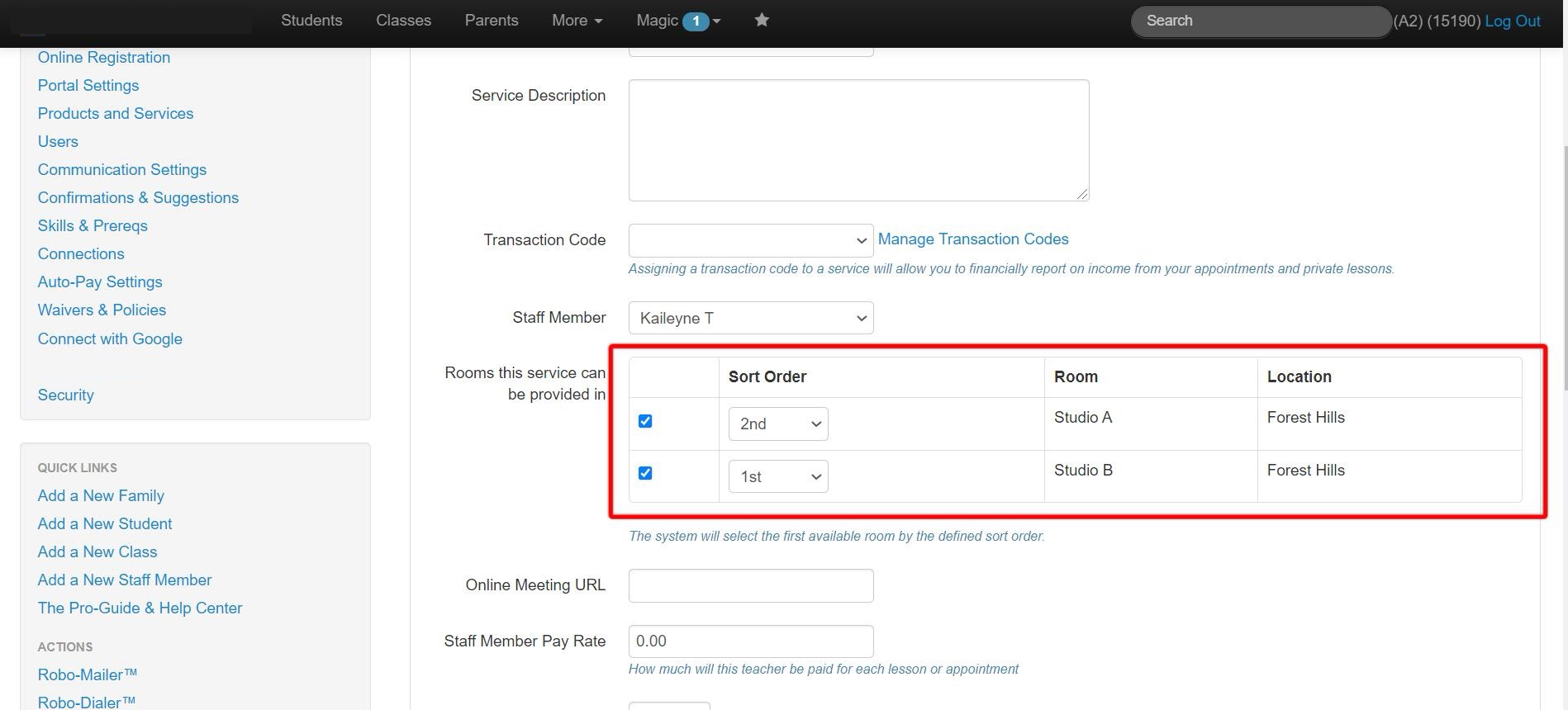This screenshot has height=710, width=1568.
Task: Open Connections in the sidebar
Action: click(81, 253)
